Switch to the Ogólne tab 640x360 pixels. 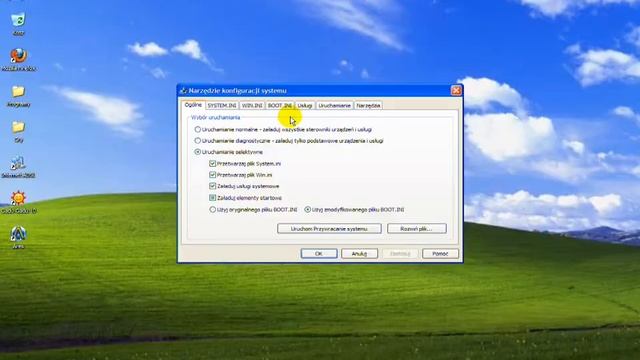(x=193, y=105)
